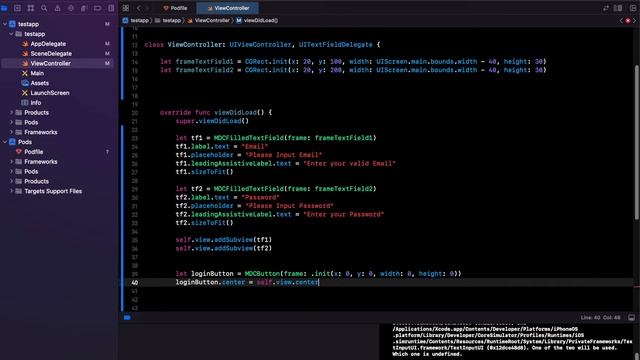Image resolution: width=640 pixels, height=360 pixels.
Task: Click the gutter for line 23
Action: coord(134,138)
